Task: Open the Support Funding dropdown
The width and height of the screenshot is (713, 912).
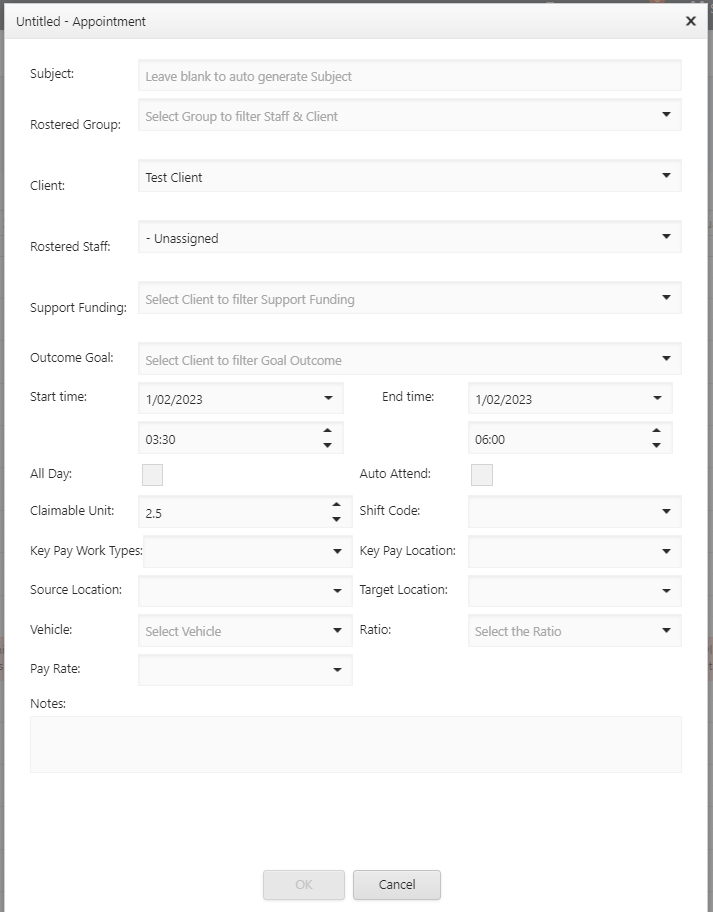Action: point(409,298)
